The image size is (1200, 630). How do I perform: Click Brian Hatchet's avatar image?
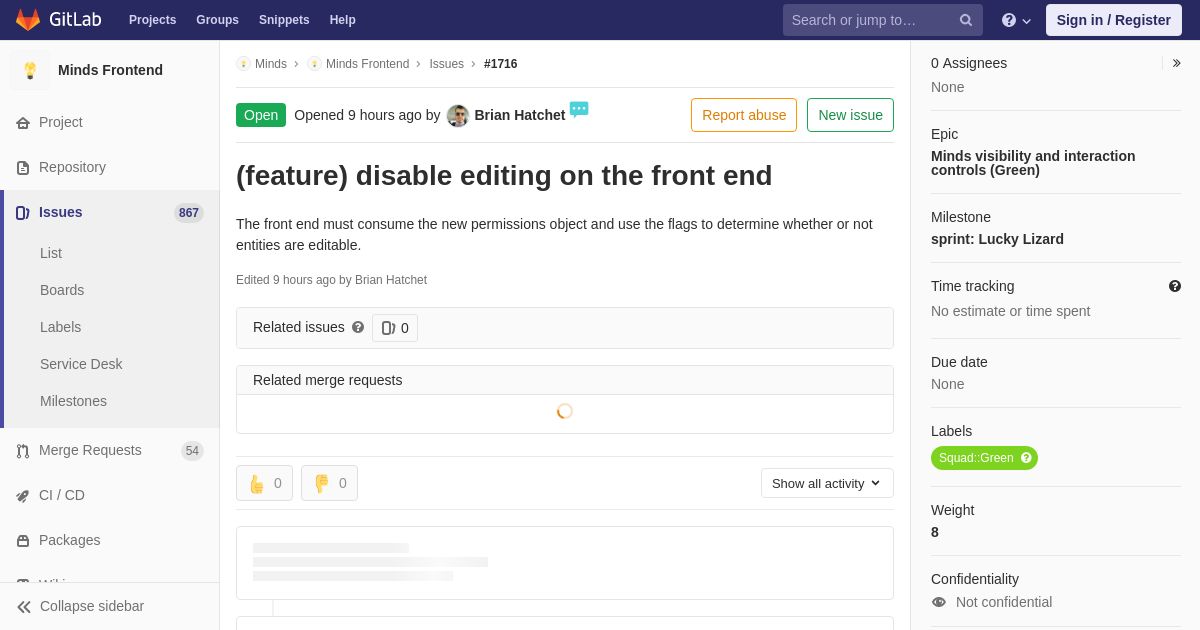458,116
